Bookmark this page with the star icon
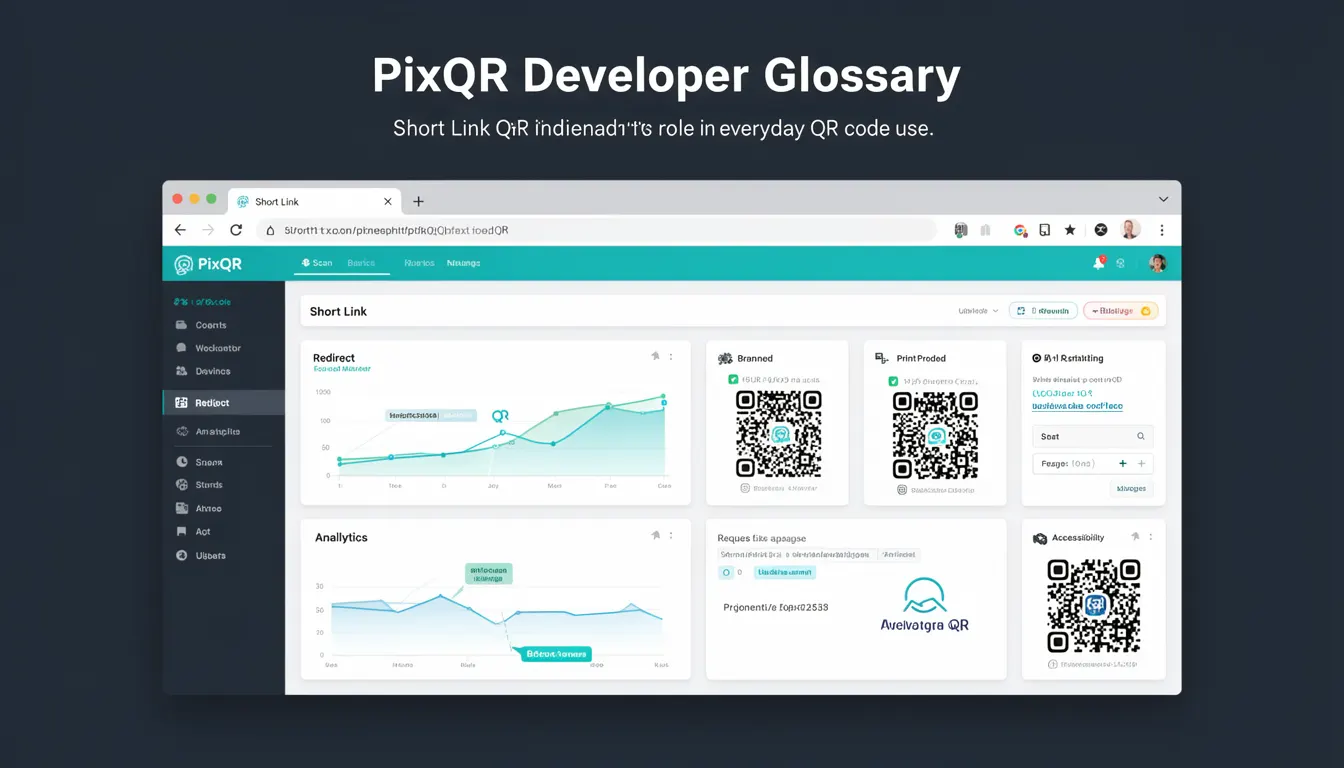 pyautogui.click(x=1070, y=230)
